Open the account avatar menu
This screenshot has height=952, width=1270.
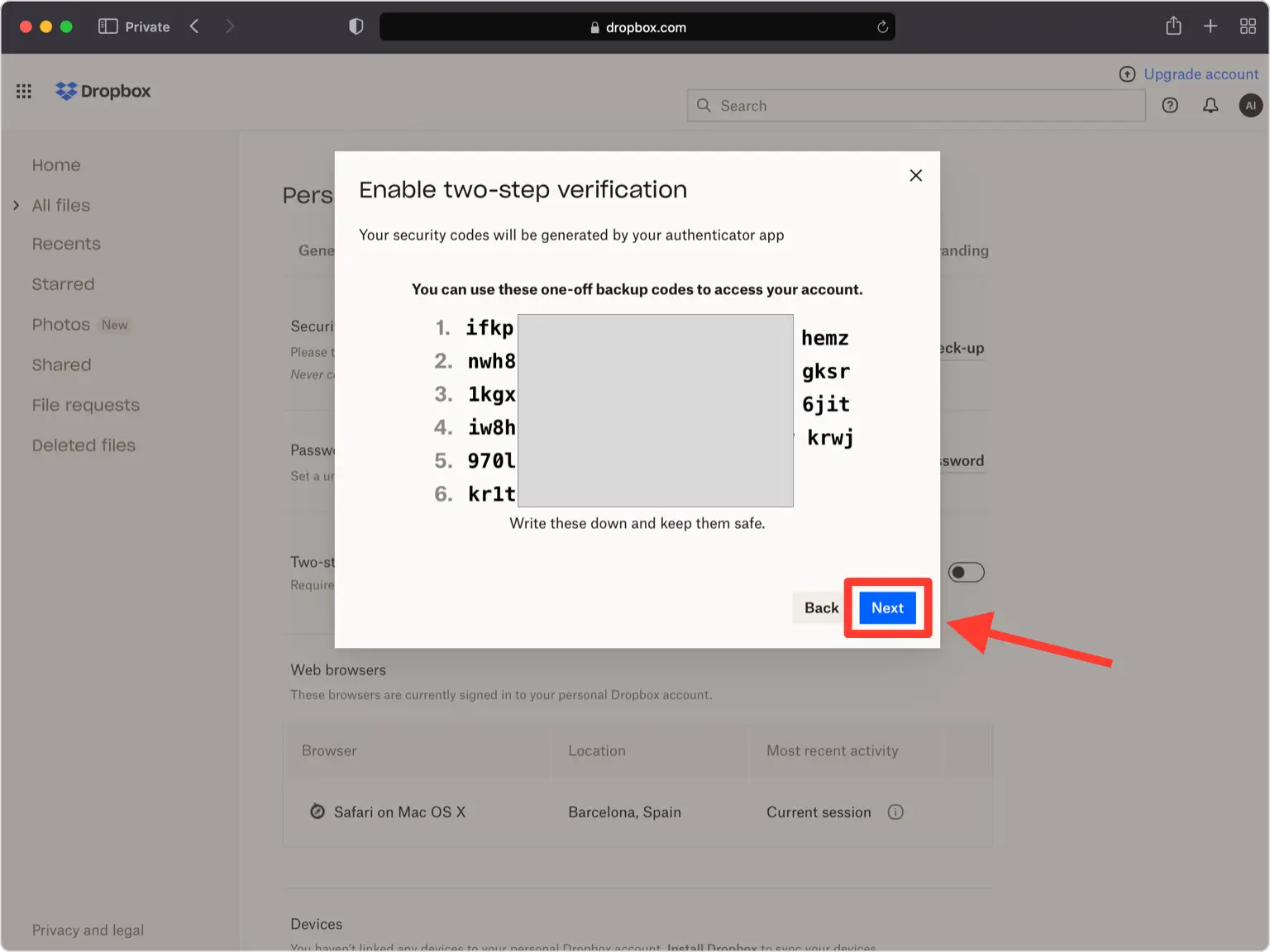pyautogui.click(x=1250, y=105)
